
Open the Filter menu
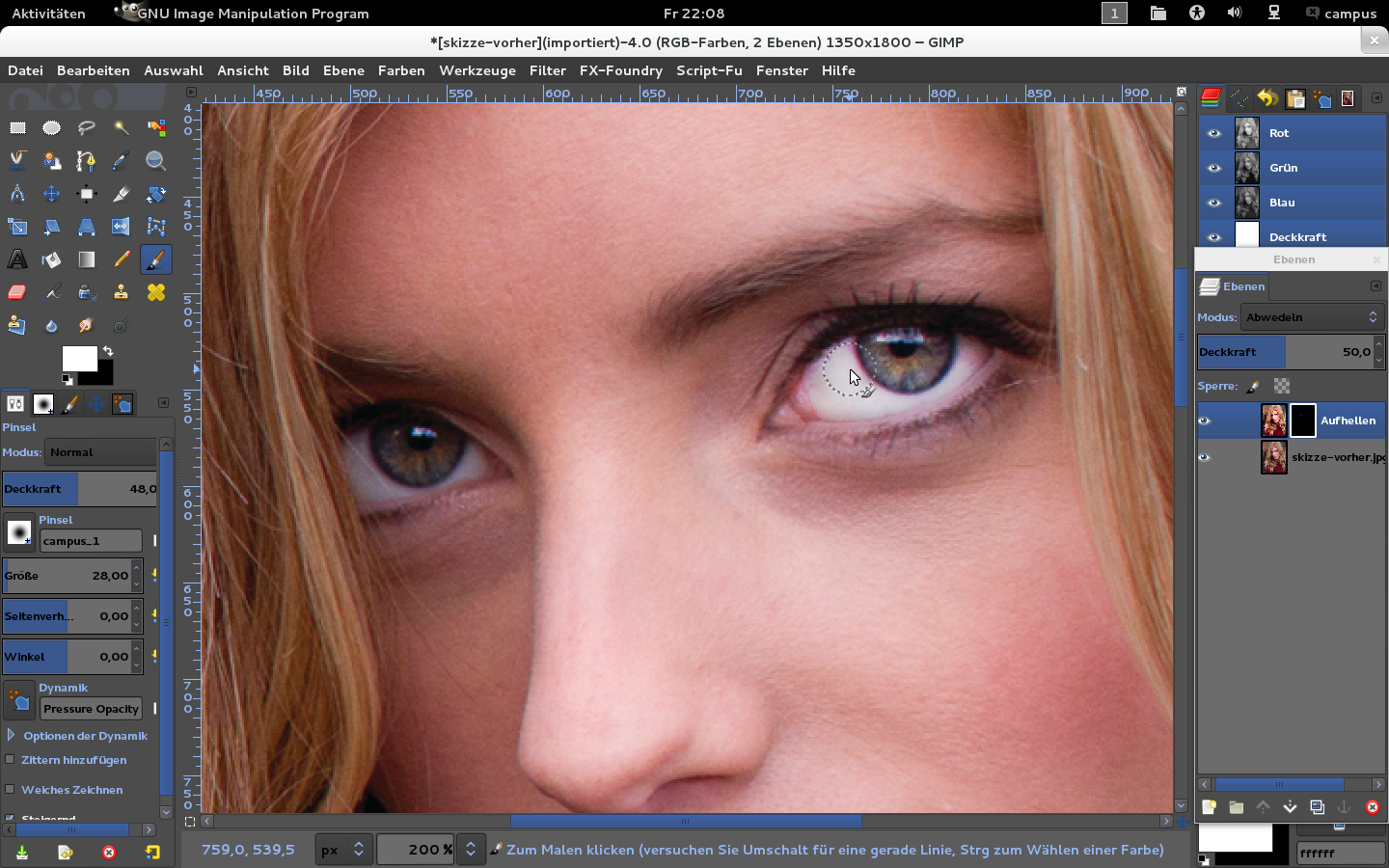point(547,70)
